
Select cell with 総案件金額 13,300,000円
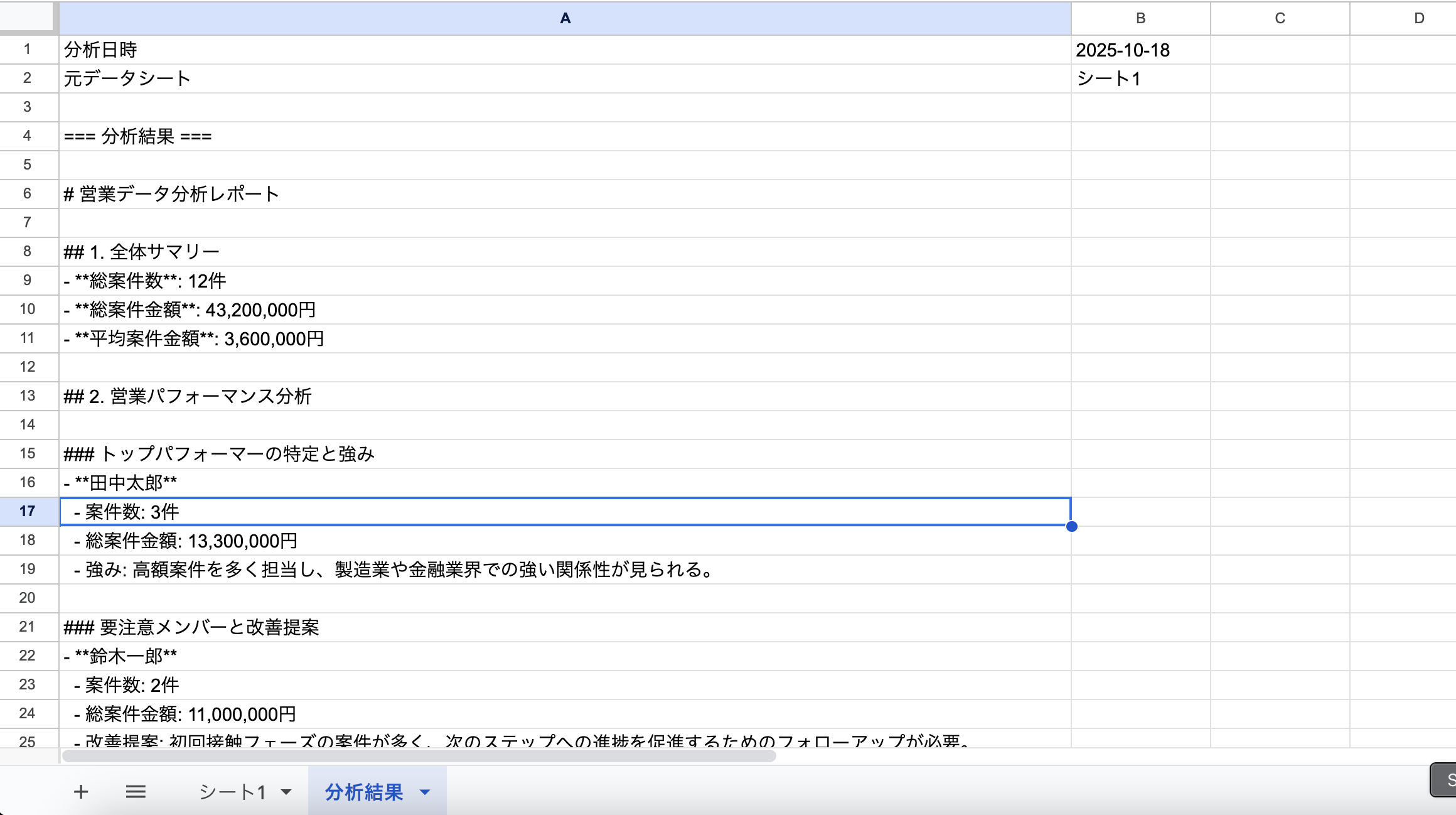click(x=377, y=541)
